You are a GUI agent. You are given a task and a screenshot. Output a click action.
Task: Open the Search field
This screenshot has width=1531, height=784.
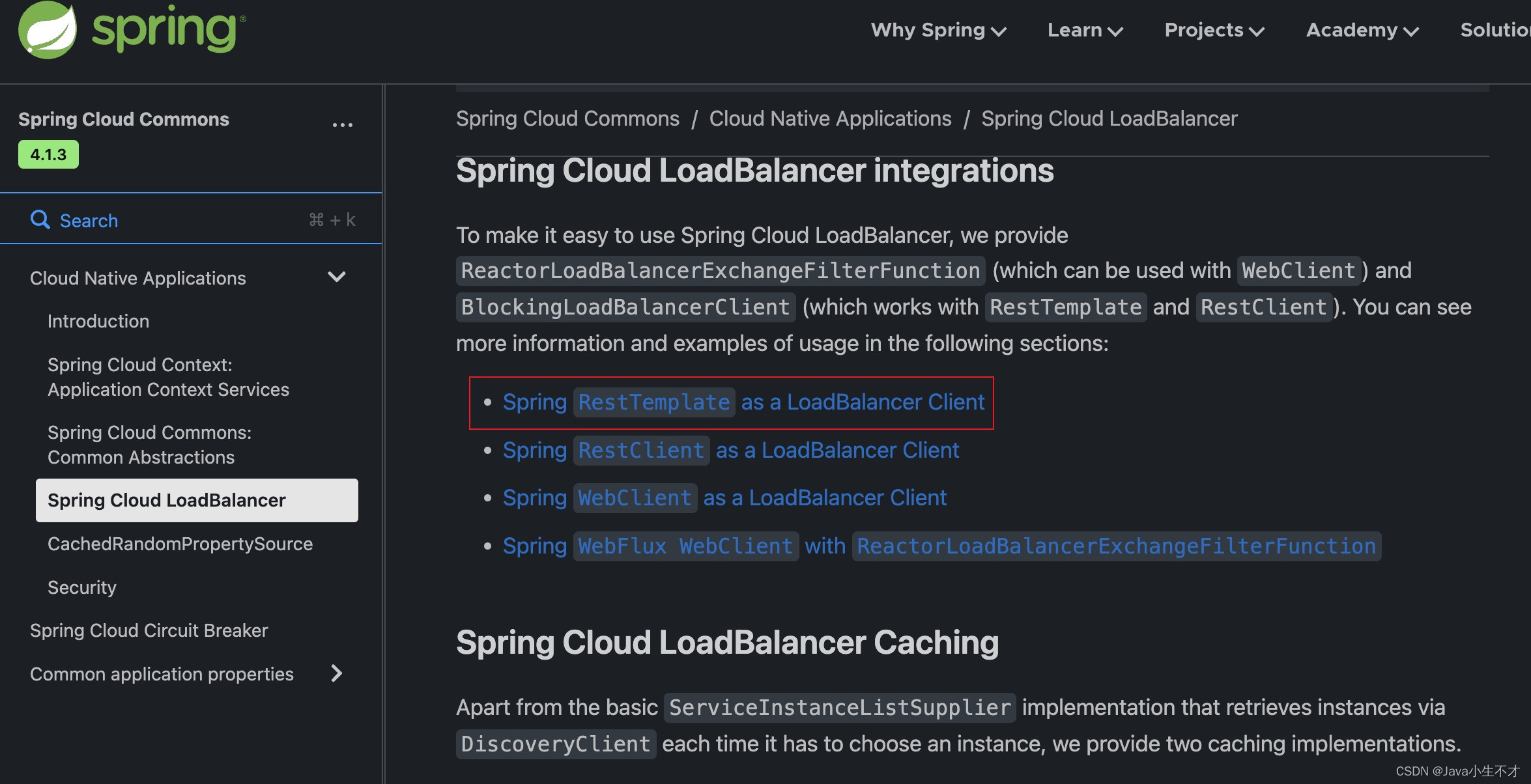(x=192, y=218)
